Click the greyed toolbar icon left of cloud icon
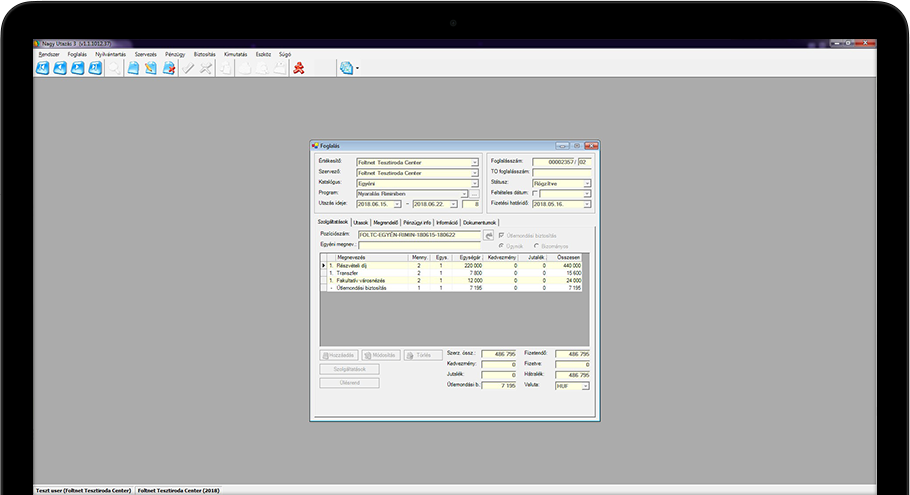The height and width of the screenshot is (495, 910). click(226, 68)
